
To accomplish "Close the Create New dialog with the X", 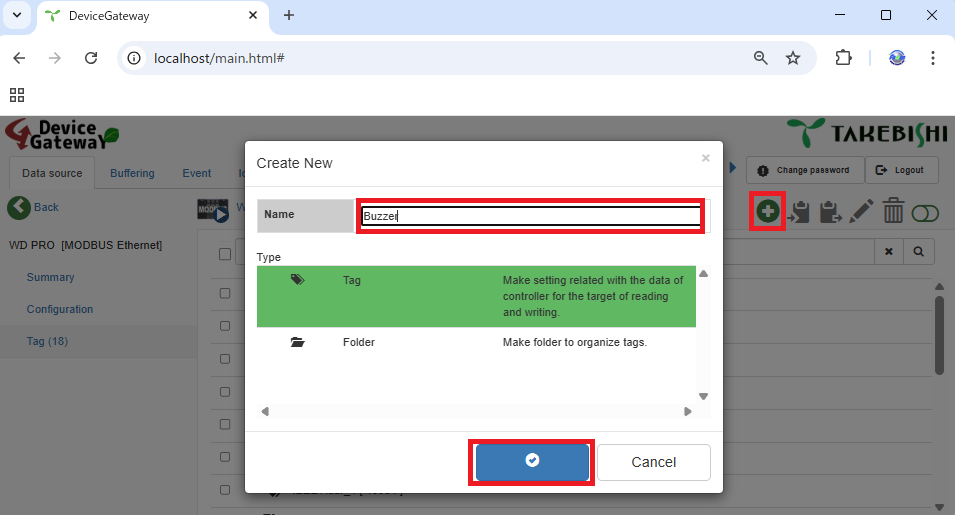I will [705, 158].
